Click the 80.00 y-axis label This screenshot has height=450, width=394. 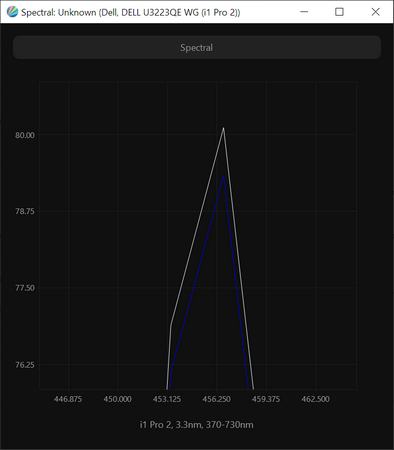click(x=25, y=135)
